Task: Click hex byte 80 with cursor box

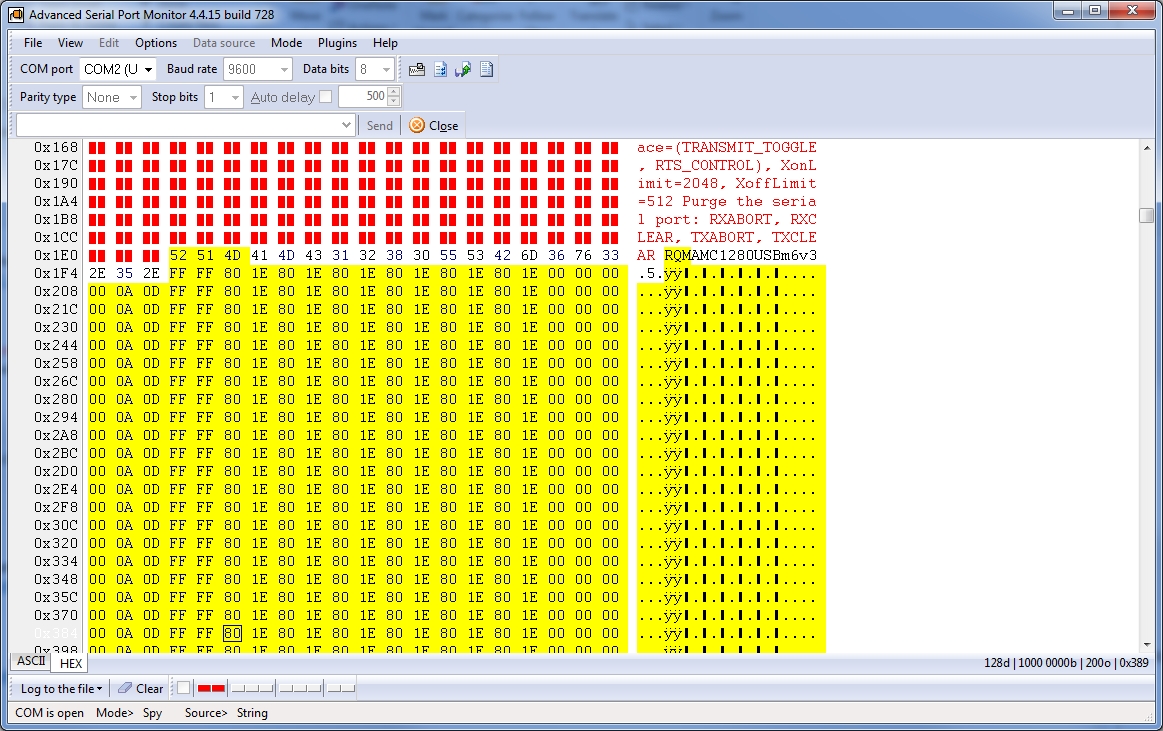Action: [232, 633]
